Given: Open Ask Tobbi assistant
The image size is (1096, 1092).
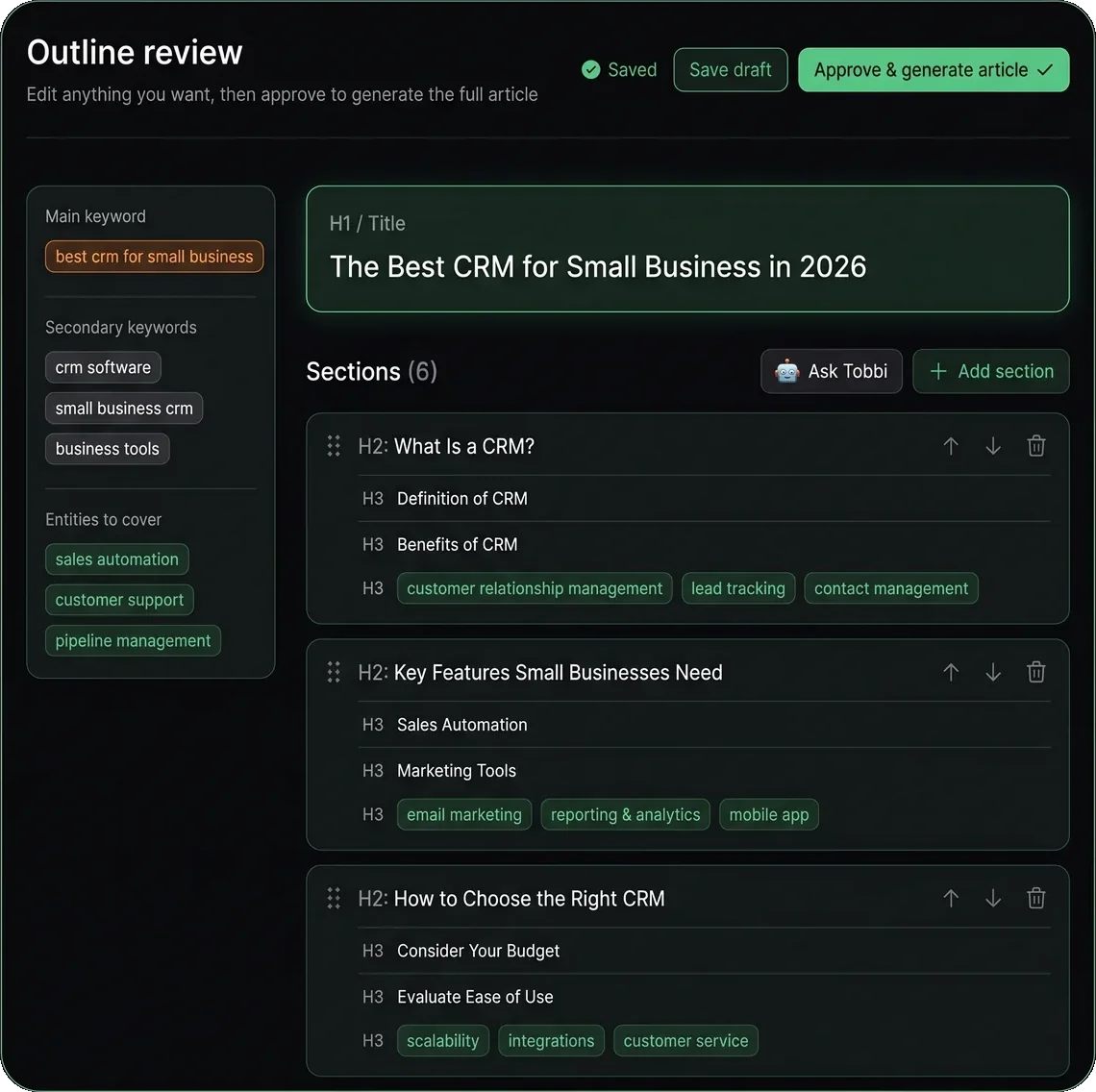Looking at the screenshot, I should (831, 371).
